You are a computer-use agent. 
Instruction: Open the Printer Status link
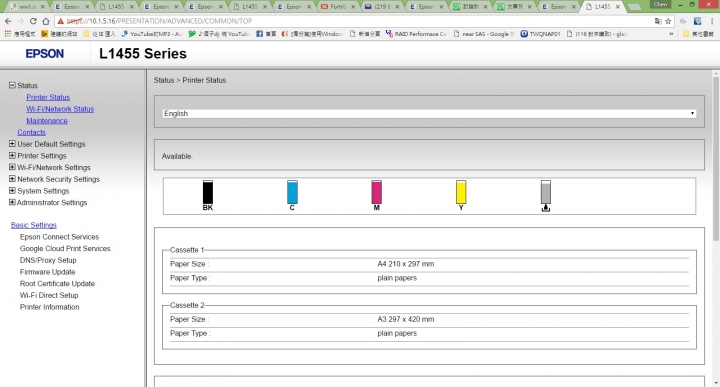[48, 97]
